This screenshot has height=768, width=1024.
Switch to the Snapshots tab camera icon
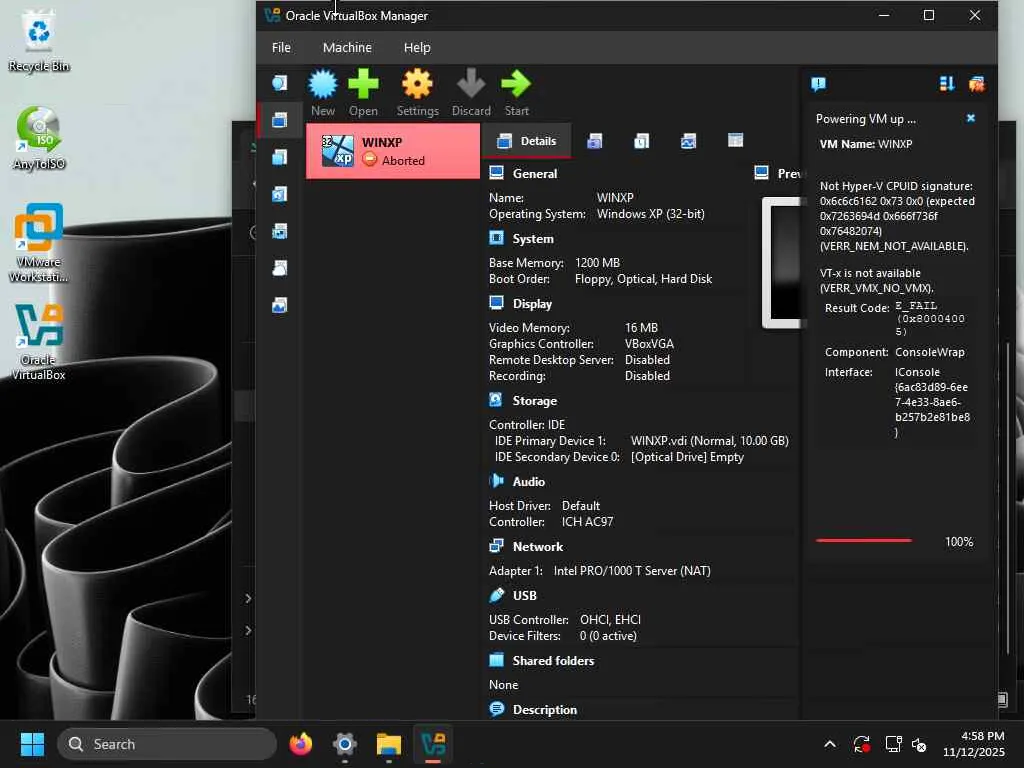click(594, 140)
